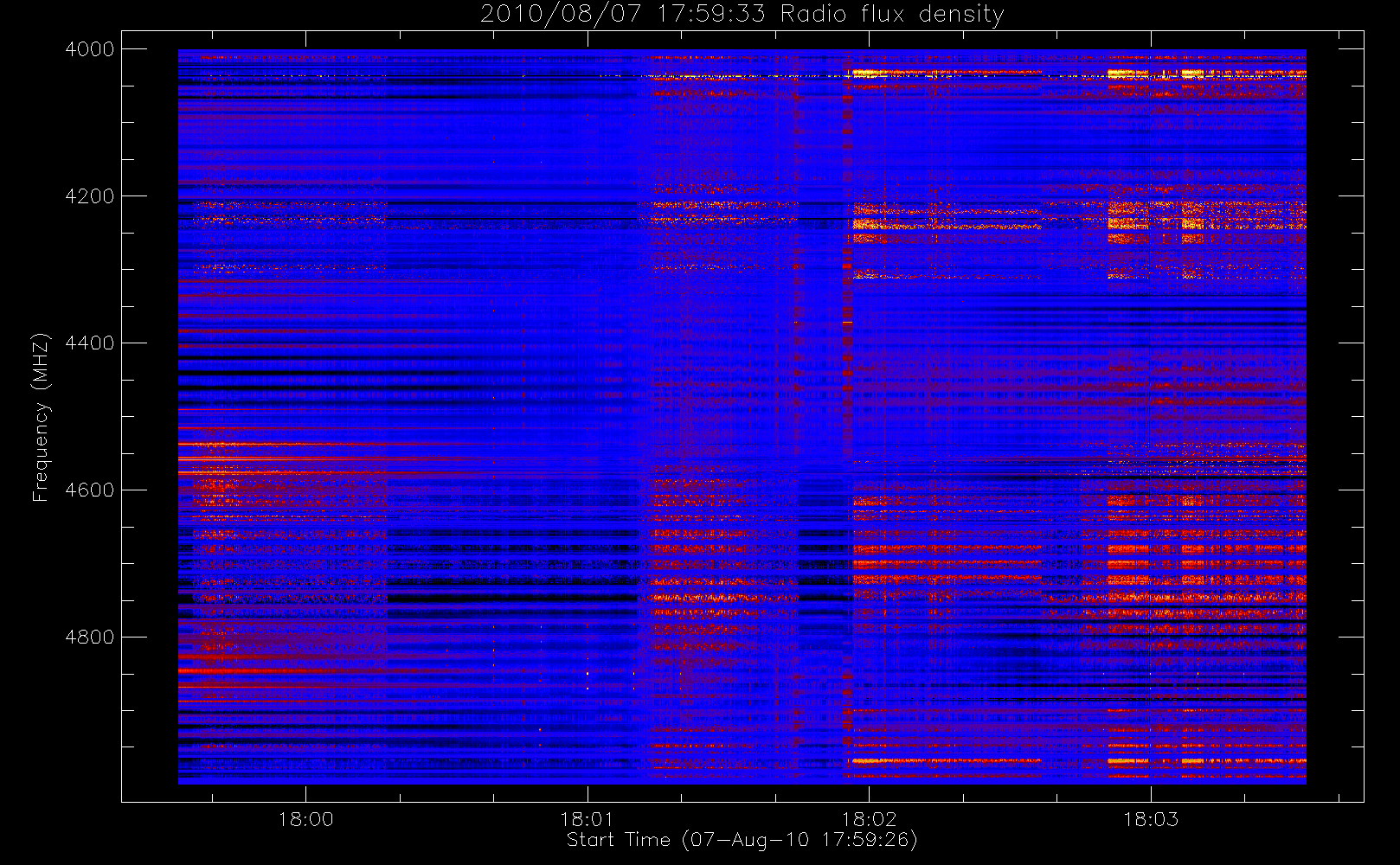
Task: Click the 18:02 time tick label
Action: (x=869, y=819)
